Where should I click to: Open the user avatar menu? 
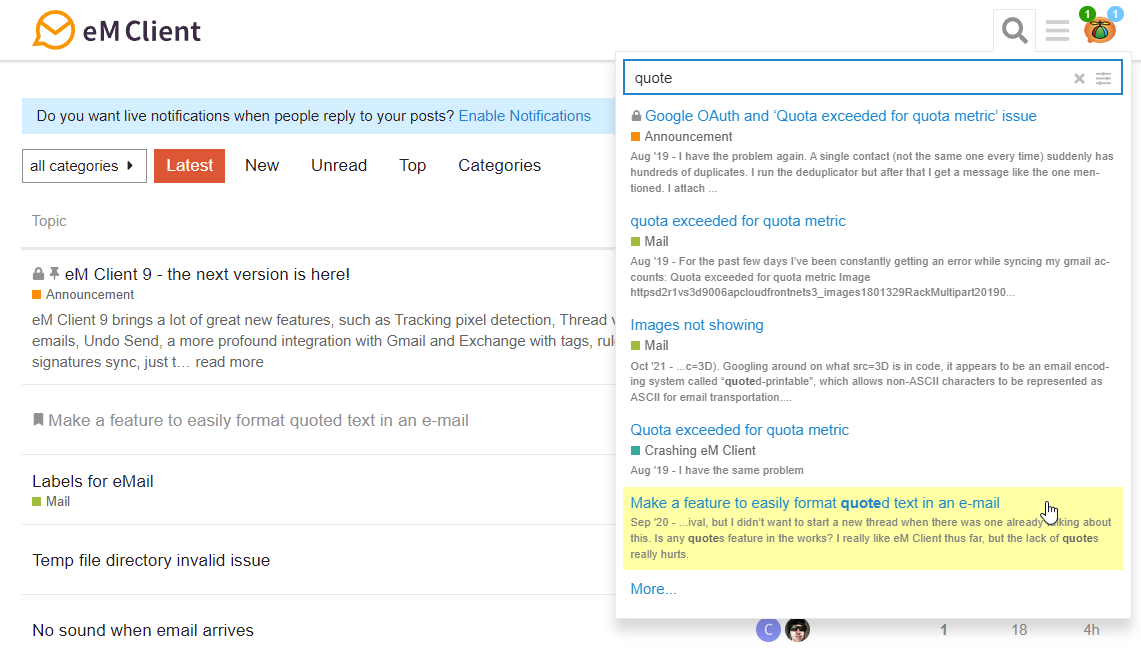[1099, 29]
